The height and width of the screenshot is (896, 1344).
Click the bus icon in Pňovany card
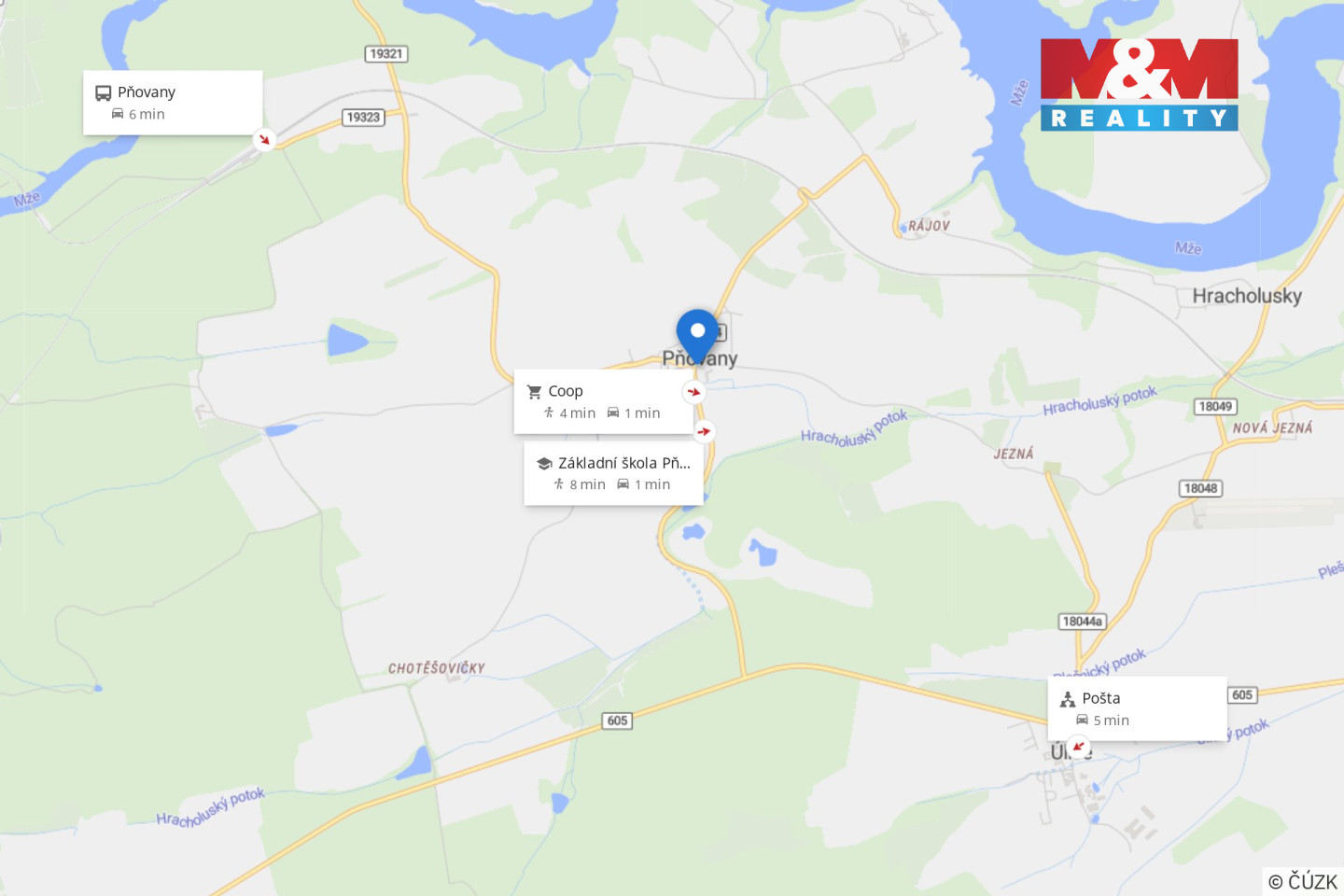pos(103,92)
